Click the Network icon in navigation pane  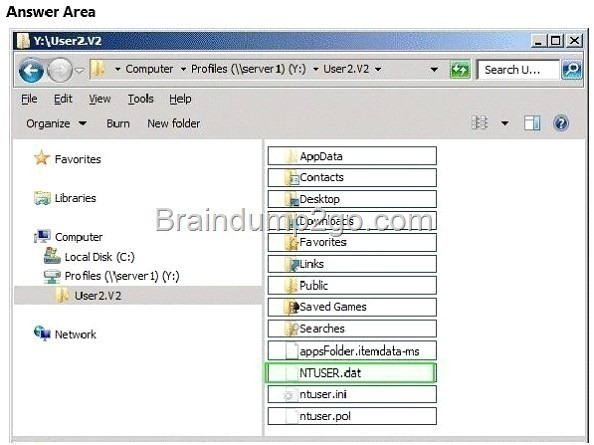pyautogui.click(x=42, y=334)
